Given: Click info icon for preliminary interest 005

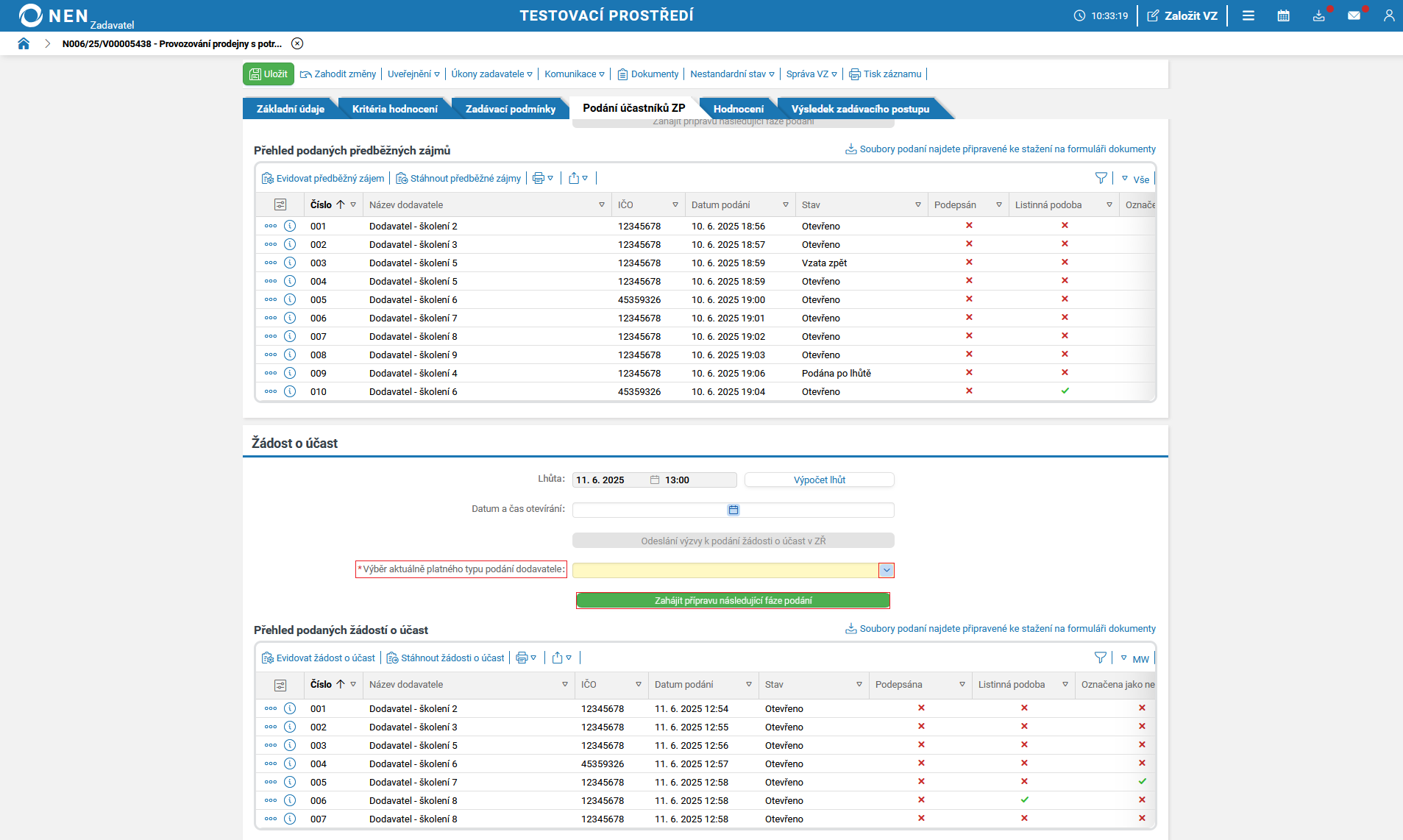Looking at the screenshot, I should pos(290,299).
